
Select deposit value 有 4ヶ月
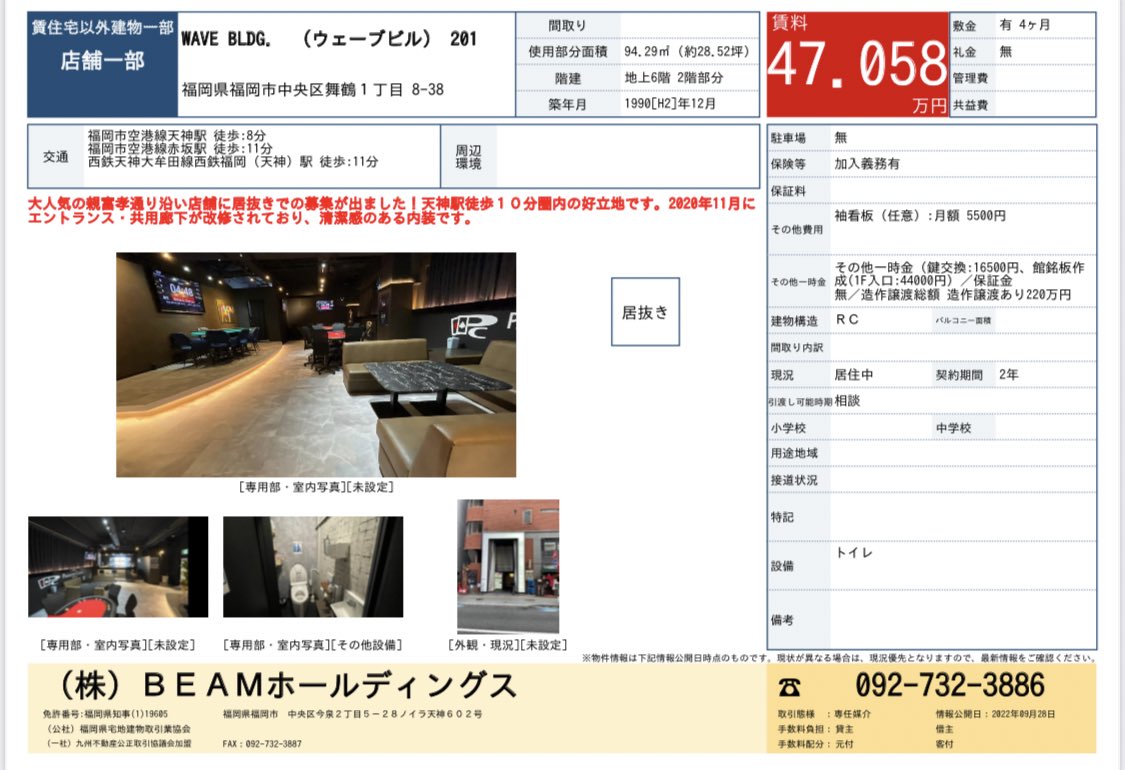click(1025, 24)
